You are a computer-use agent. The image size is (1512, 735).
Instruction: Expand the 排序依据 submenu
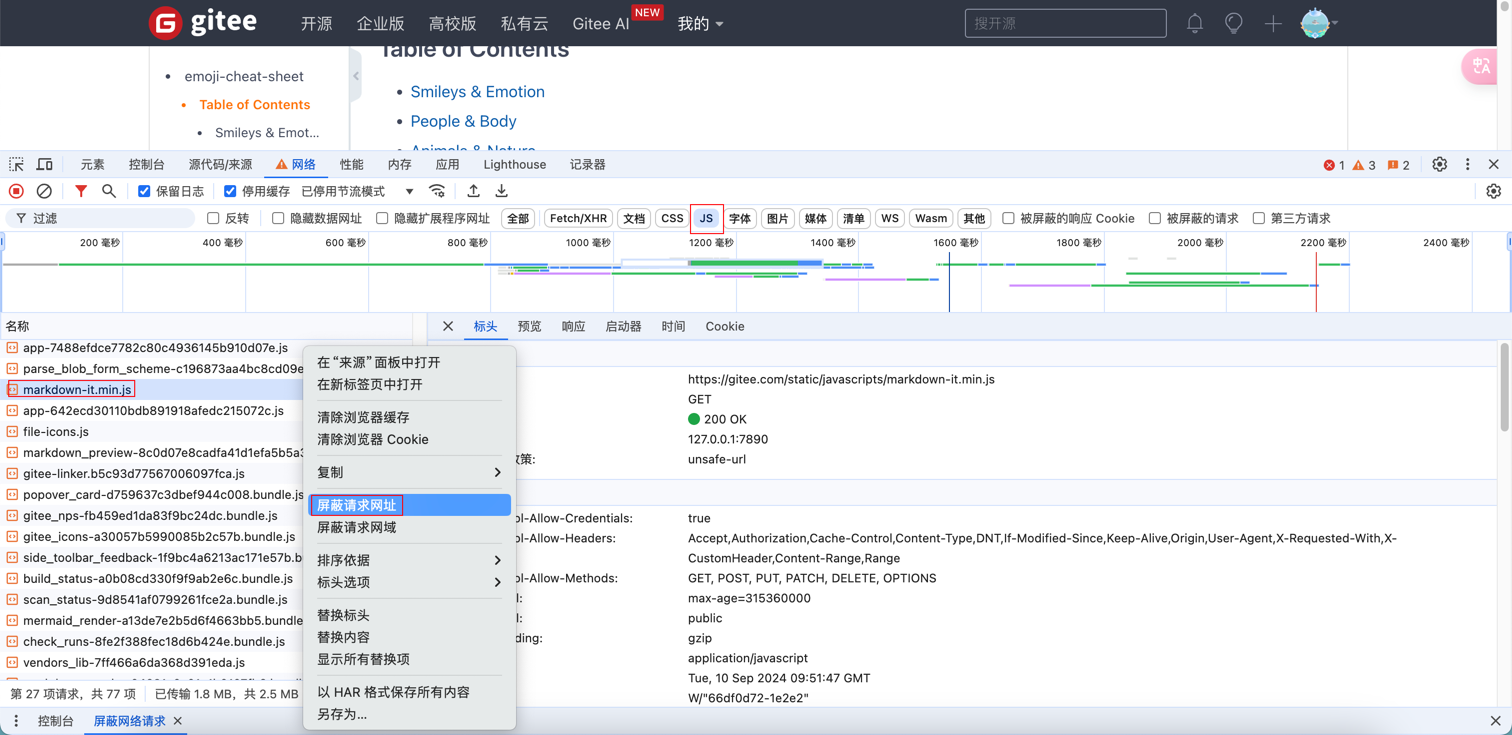pyautogui.click(x=409, y=560)
